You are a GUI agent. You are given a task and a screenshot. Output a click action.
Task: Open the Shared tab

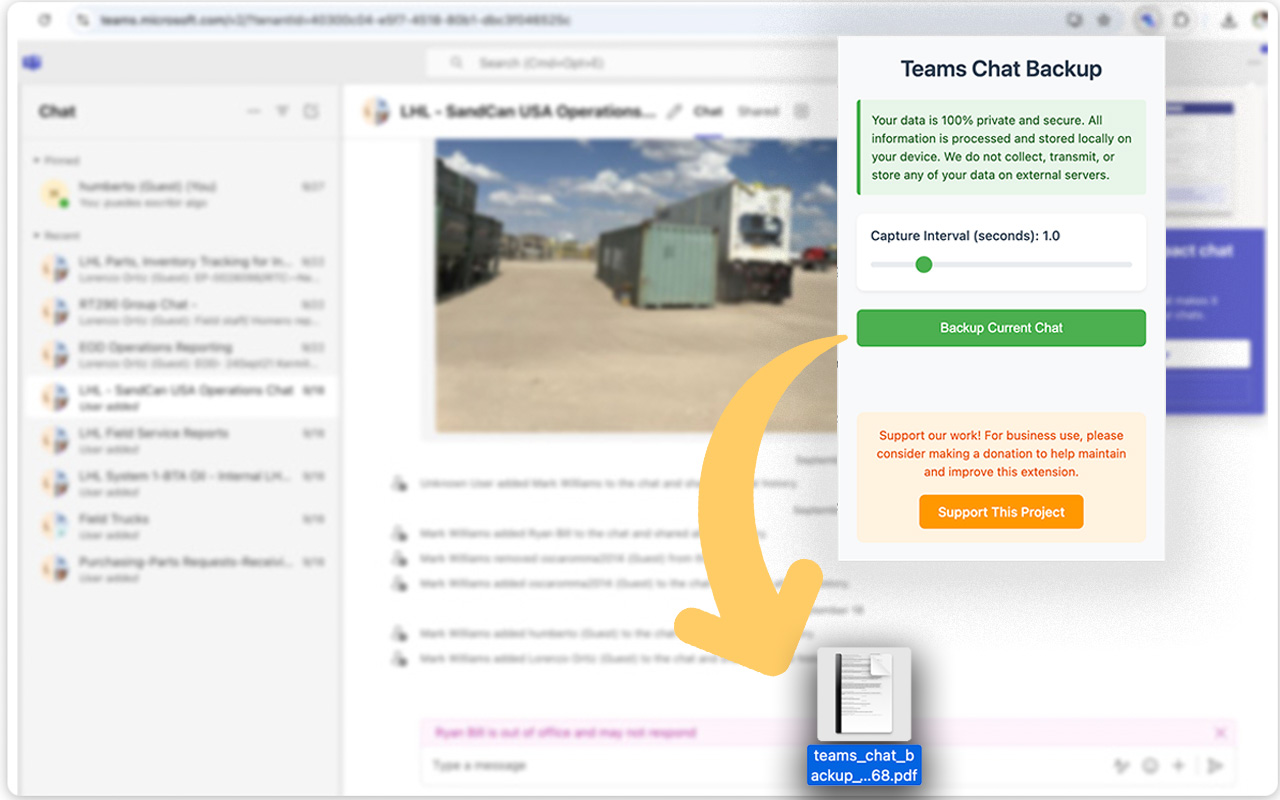[x=759, y=111]
